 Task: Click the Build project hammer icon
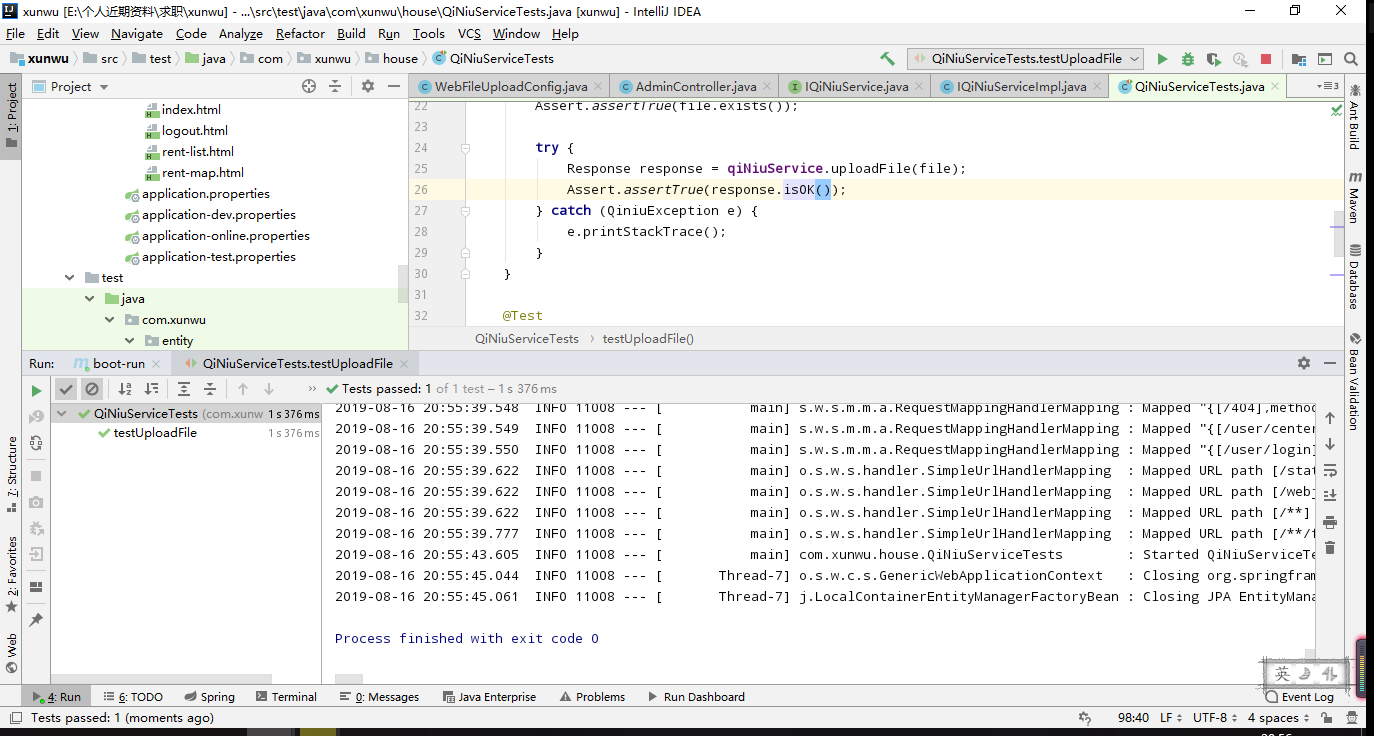(x=887, y=59)
